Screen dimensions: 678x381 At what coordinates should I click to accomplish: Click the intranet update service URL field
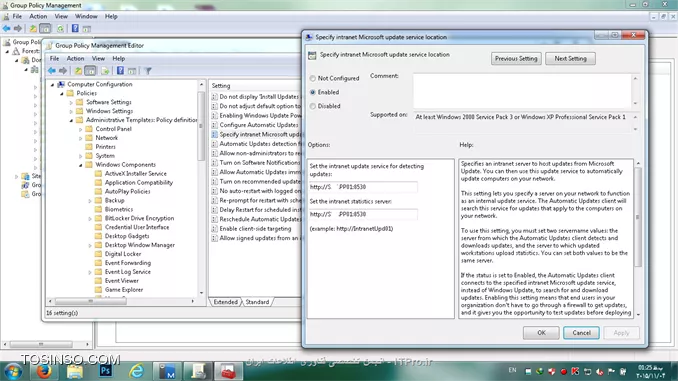(x=363, y=187)
